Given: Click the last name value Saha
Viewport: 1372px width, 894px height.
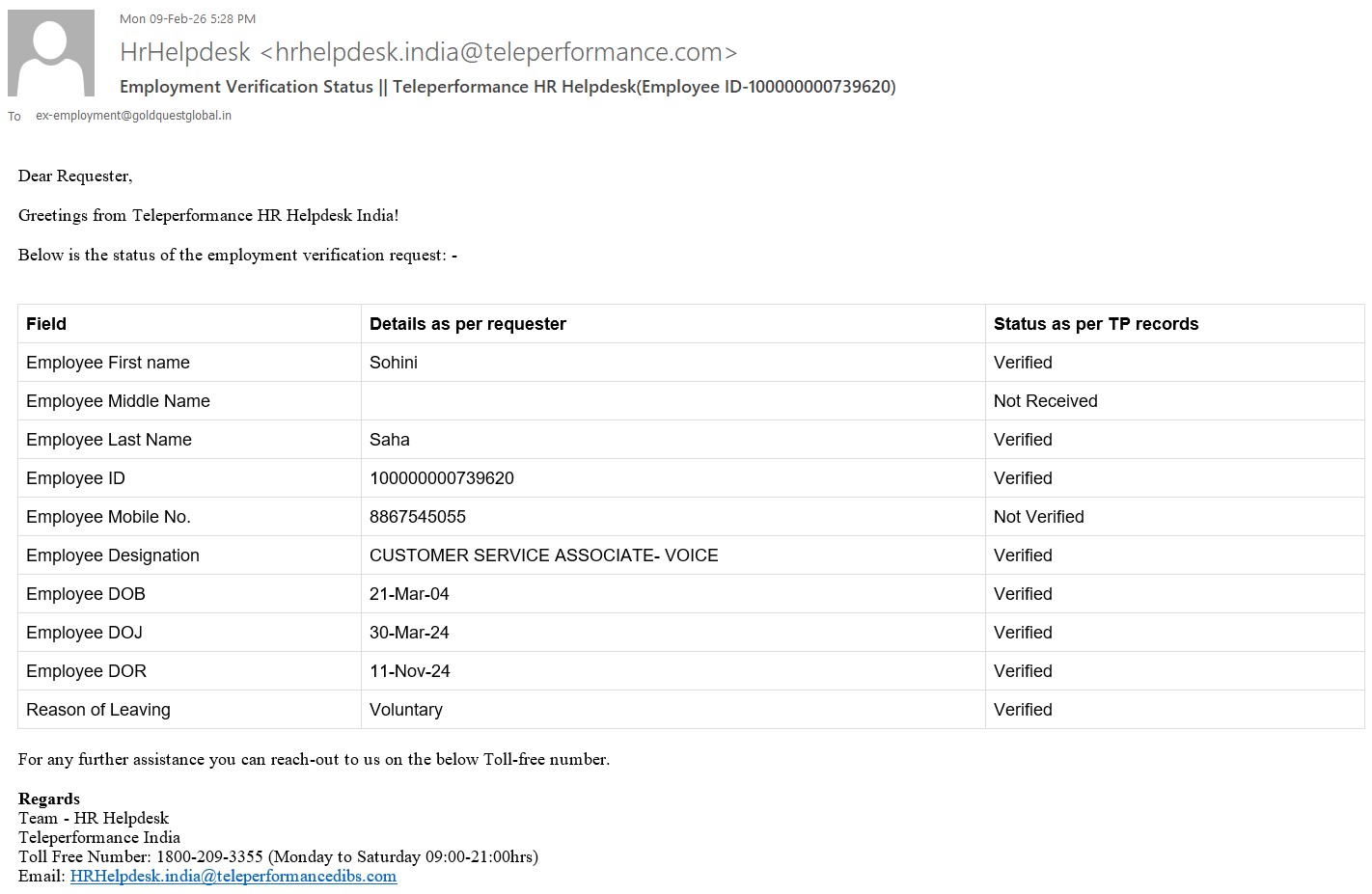Looking at the screenshot, I should [x=390, y=440].
